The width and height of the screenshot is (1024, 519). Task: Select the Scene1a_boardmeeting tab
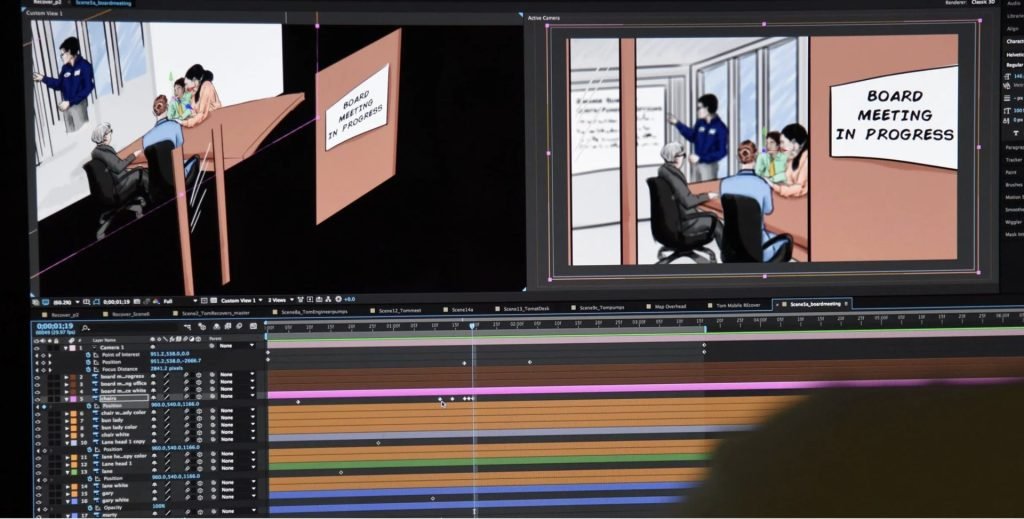pos(815,304)
